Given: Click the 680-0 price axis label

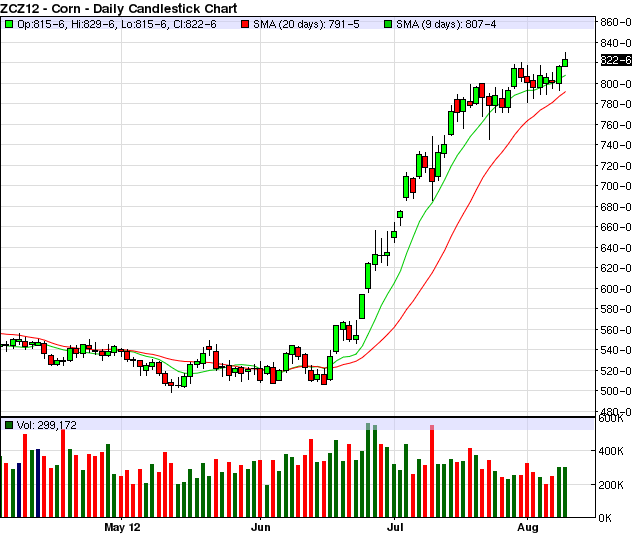Looking at the screenshot, I should (x=616, y=207).
